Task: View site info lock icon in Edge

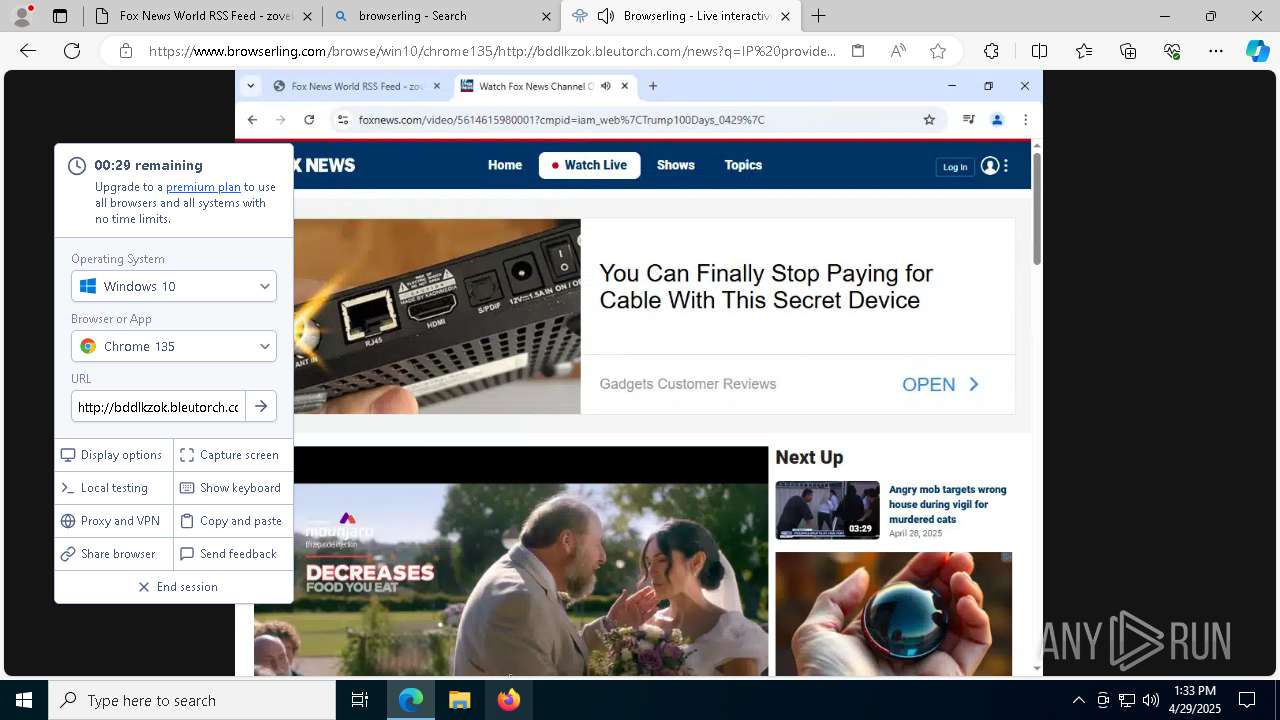Action: 126,51
